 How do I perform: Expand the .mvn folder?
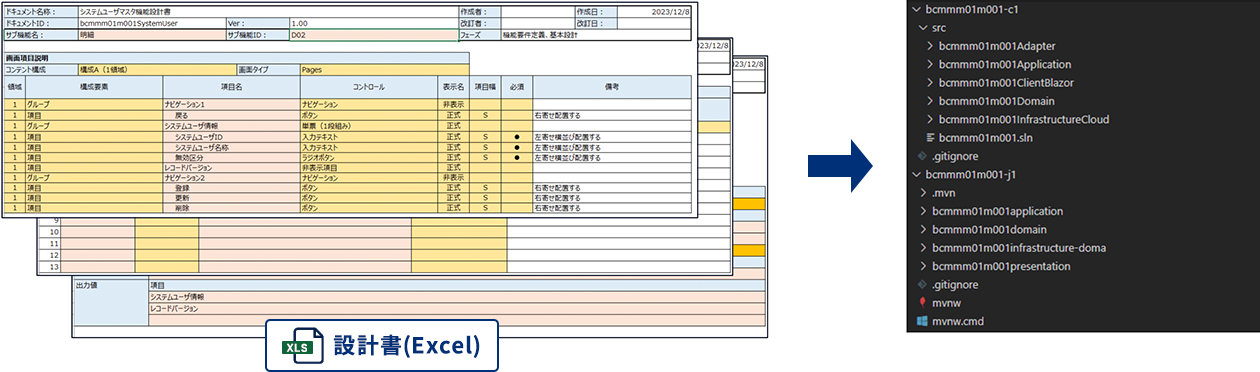[922, 193]
